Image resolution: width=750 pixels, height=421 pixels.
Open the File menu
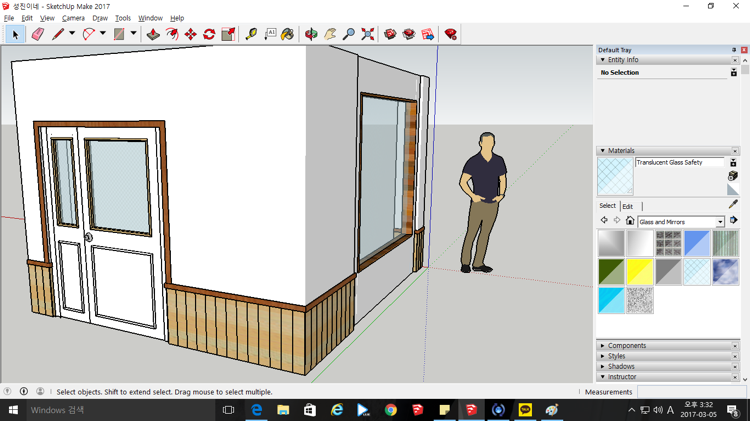coord(9,18)
